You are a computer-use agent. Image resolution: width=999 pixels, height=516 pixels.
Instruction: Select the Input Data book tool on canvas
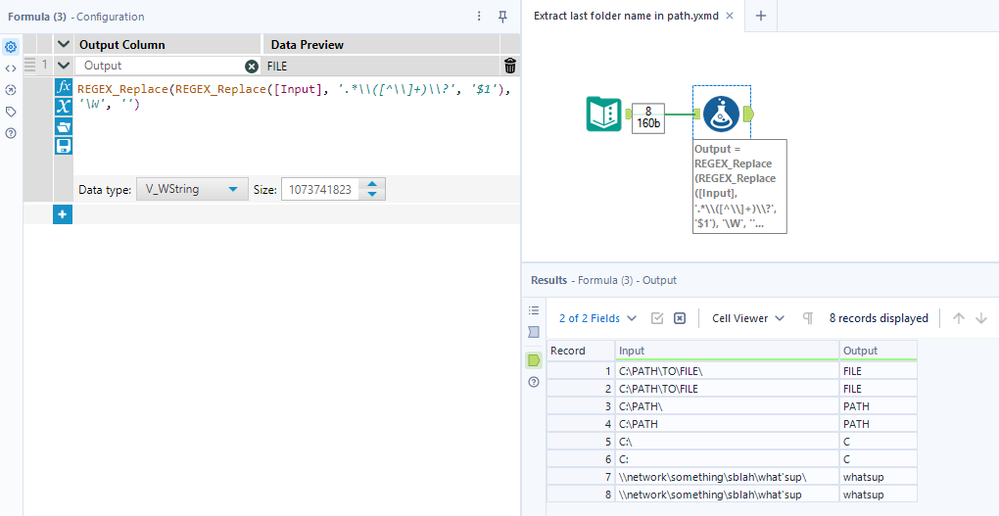click(604, 115)
